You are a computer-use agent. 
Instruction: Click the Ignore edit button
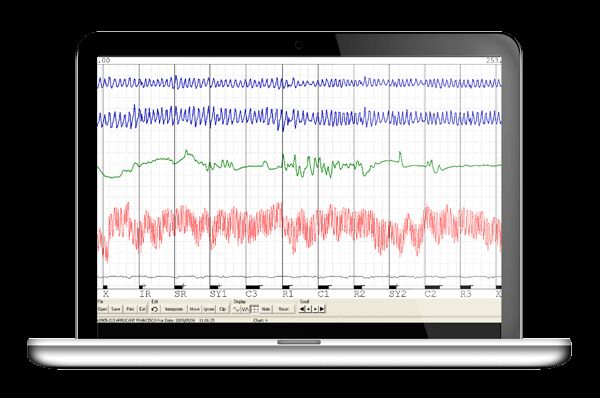pyautogui.click(x=209, y=309)
